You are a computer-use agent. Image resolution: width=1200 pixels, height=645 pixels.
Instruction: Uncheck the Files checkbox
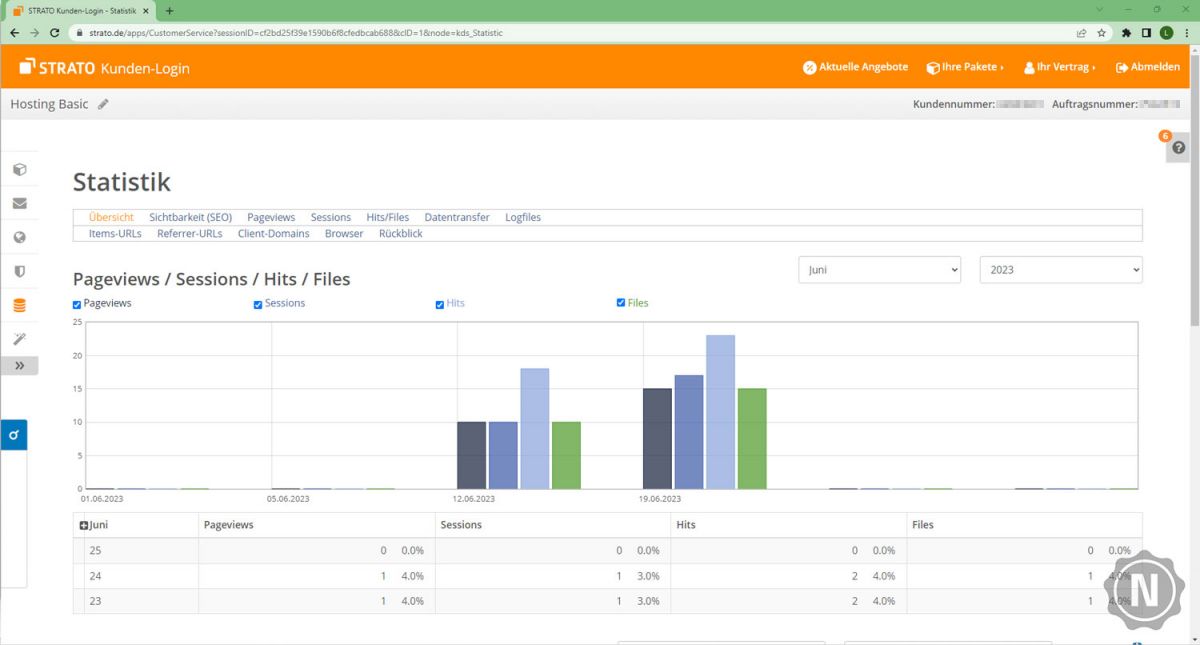coord(621,303)
